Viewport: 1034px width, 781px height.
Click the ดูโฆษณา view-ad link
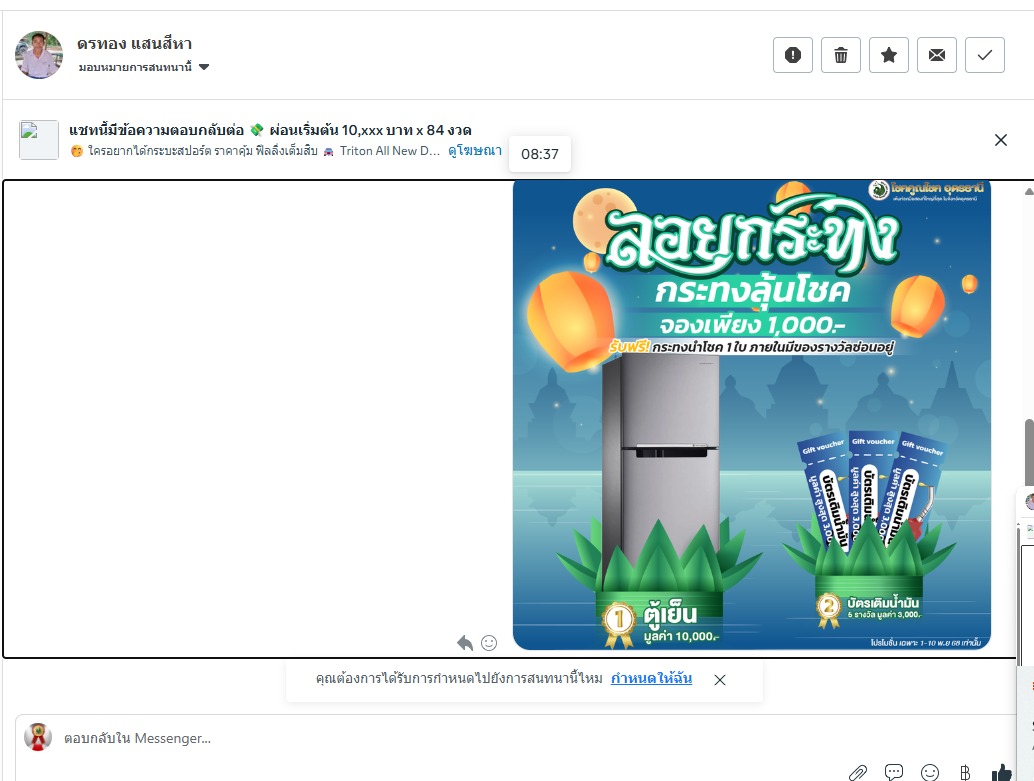pos(475,150)
